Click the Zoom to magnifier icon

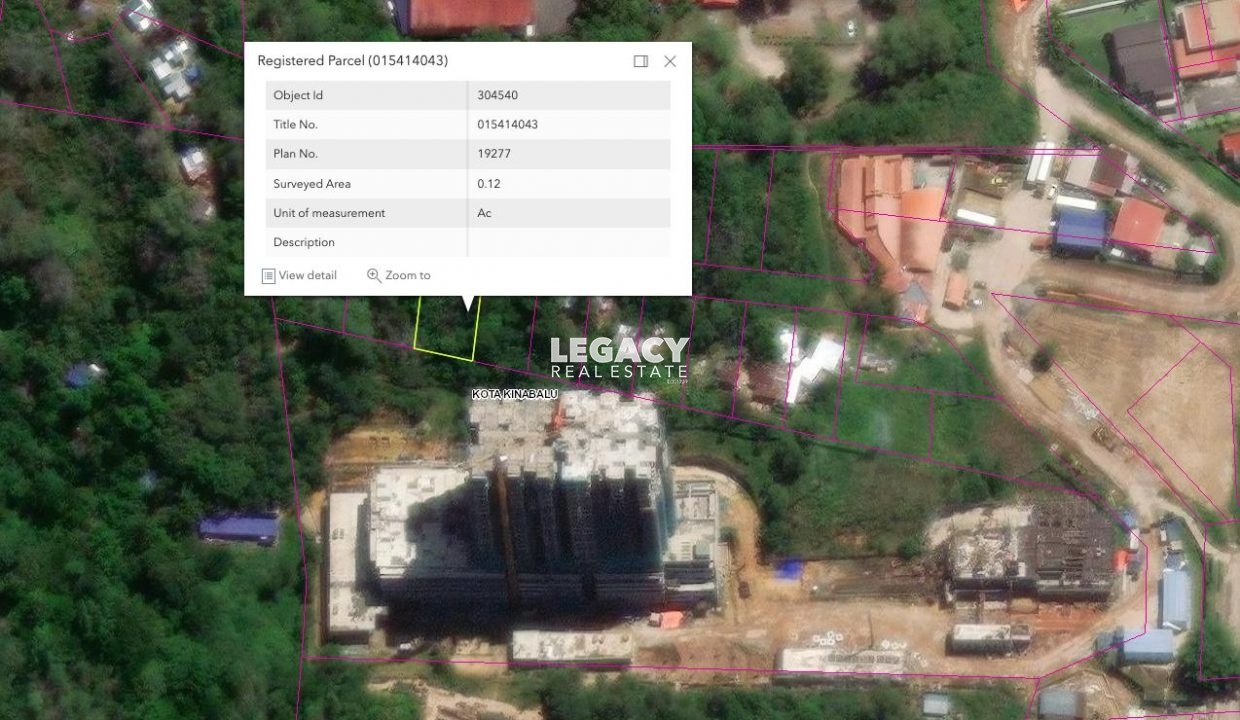[x=374, y=276]
